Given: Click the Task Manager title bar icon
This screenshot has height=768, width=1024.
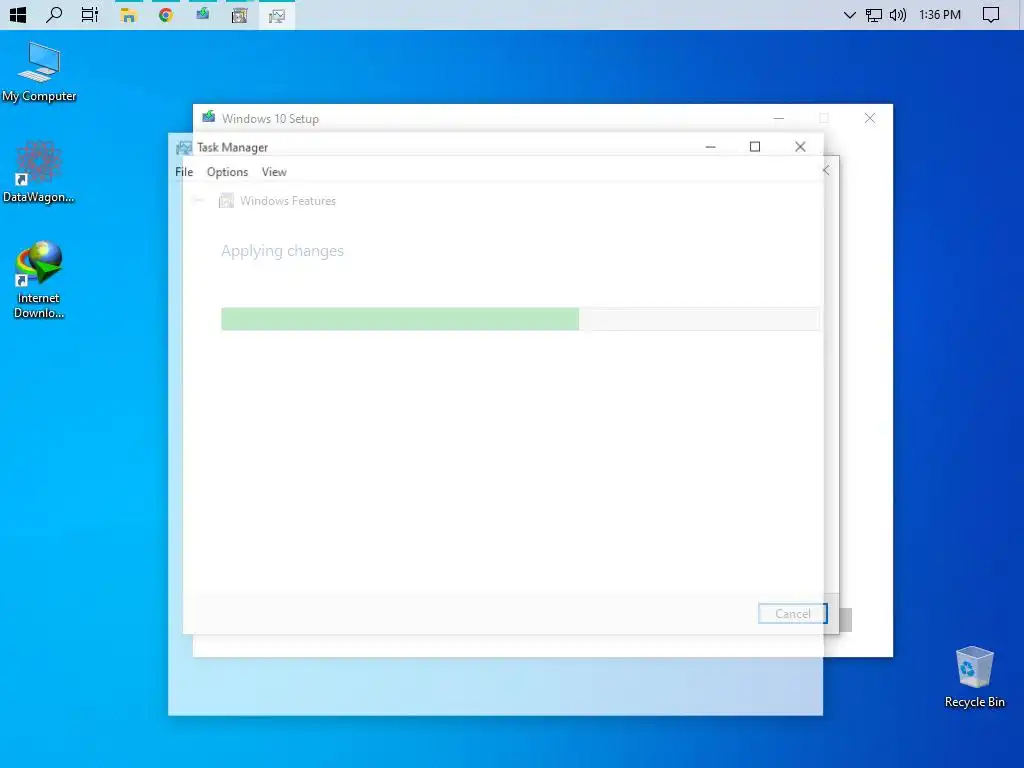Looking at the screenshot, I should click(184, 148).
